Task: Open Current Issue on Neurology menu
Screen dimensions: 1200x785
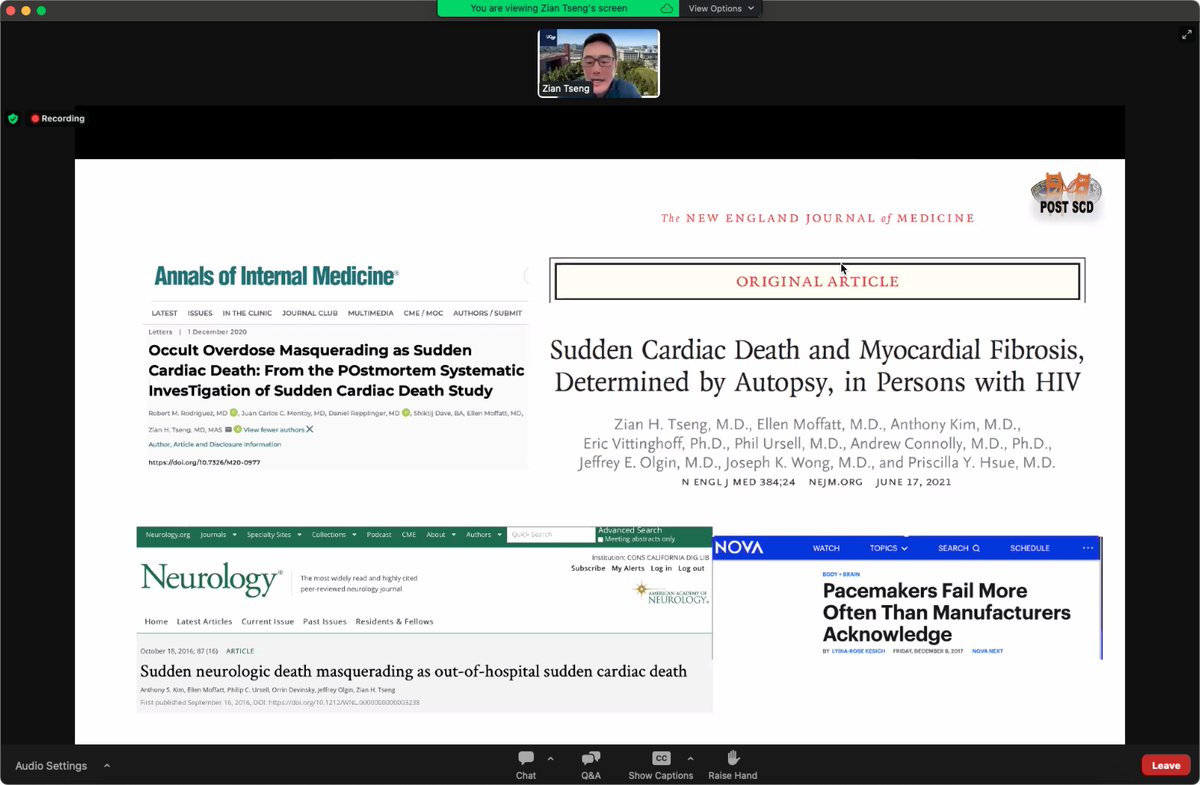Action: click(x=267, y=621)
